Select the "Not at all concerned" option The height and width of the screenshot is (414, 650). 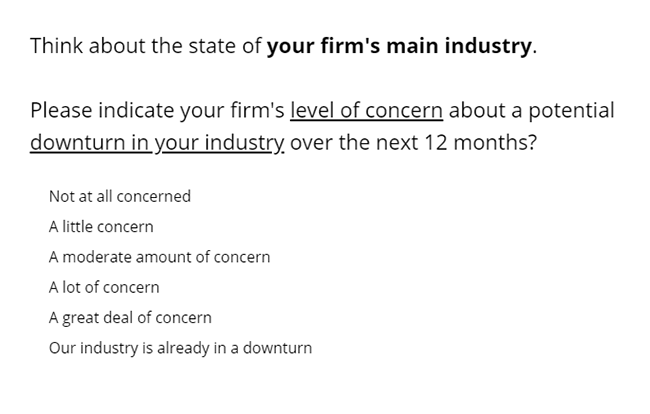coord(120,196)
